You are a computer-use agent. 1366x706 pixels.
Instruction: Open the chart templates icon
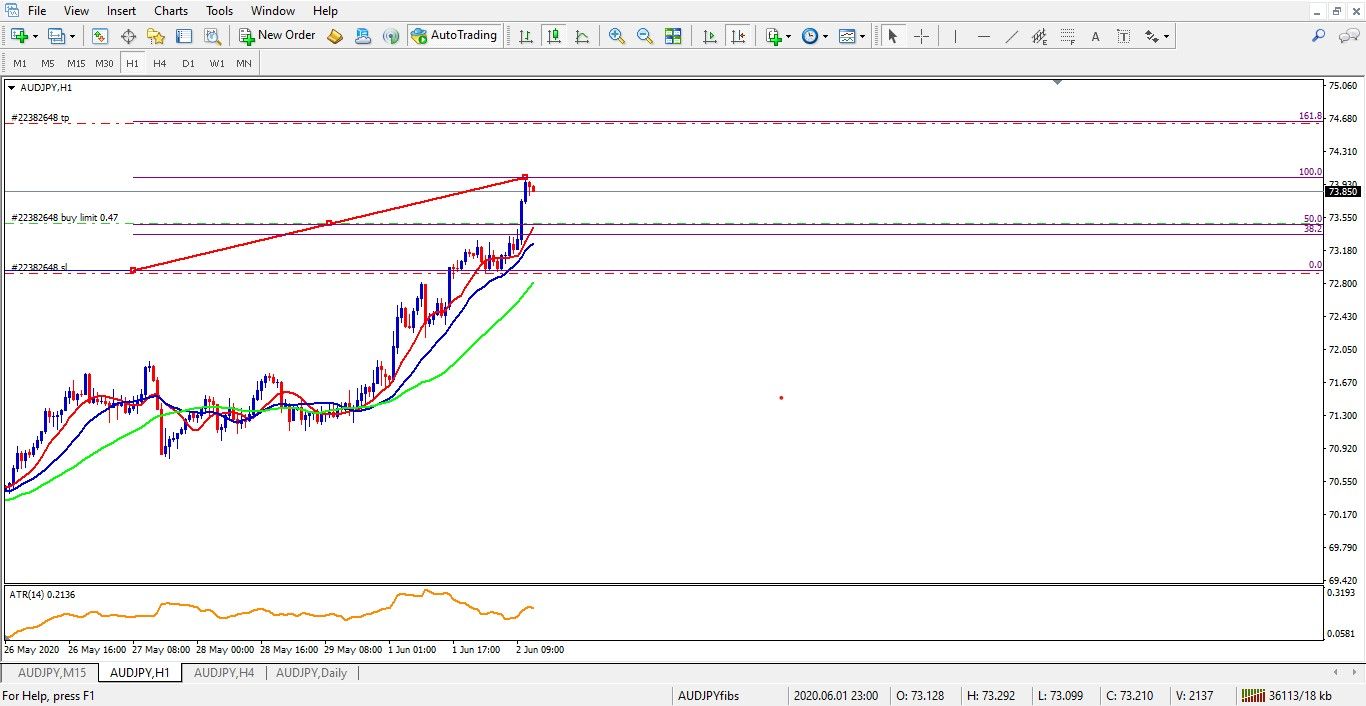847,36
